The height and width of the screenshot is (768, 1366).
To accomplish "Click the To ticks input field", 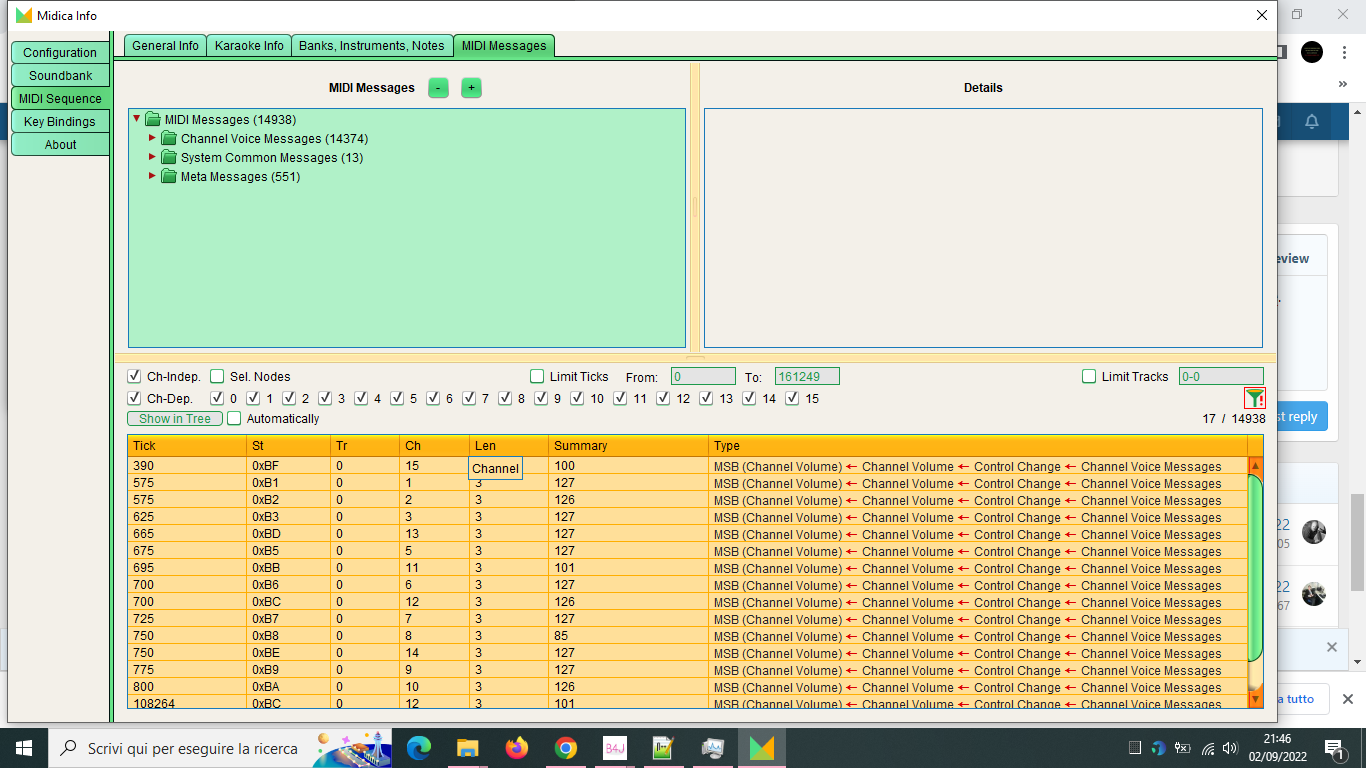I will point(806,377).
